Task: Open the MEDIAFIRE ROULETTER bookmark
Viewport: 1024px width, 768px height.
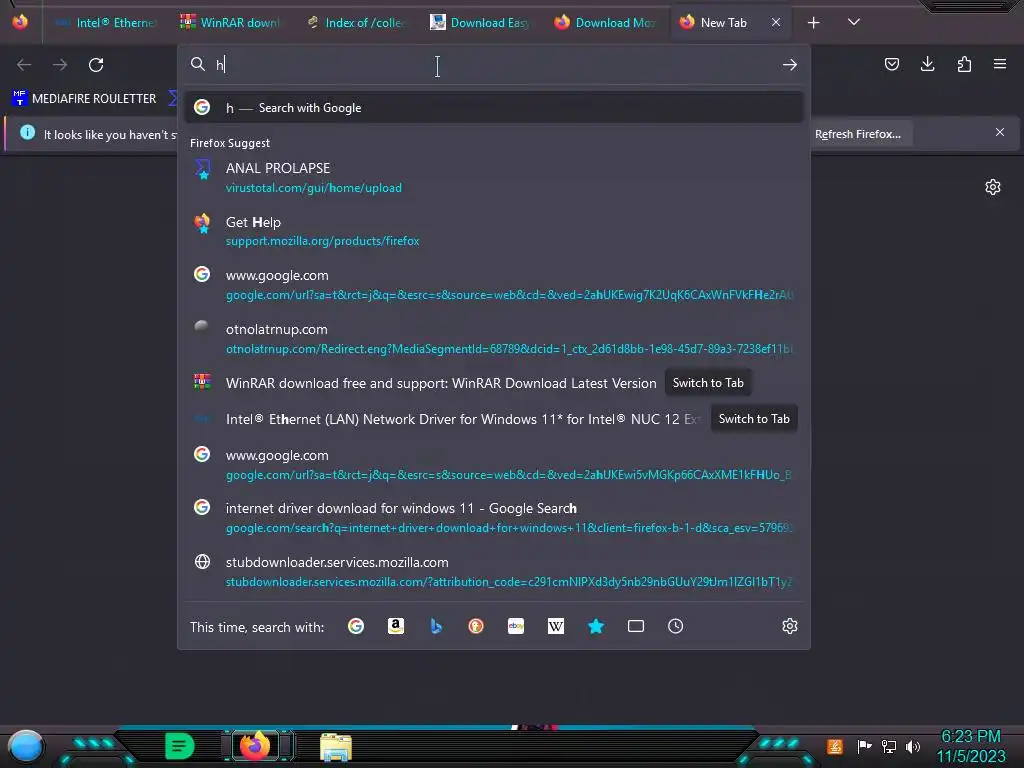Action: click(84, 99)
